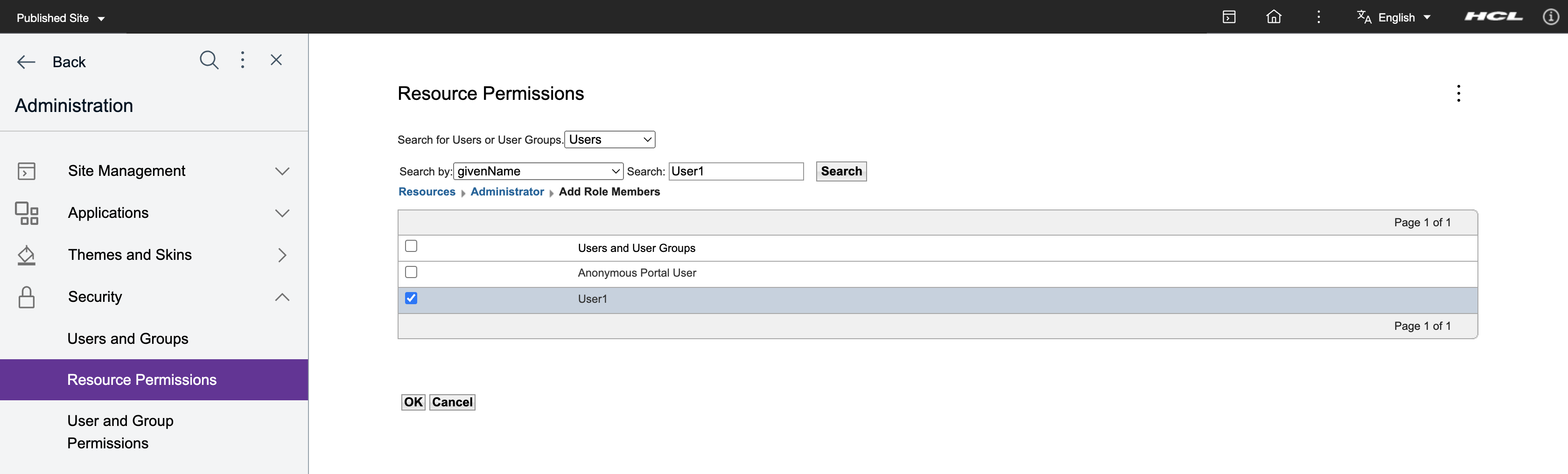Image resolution: width=1568 pixels, height=474 pixels.
Task: Open the Published Site menu
Action: point(60,17)
